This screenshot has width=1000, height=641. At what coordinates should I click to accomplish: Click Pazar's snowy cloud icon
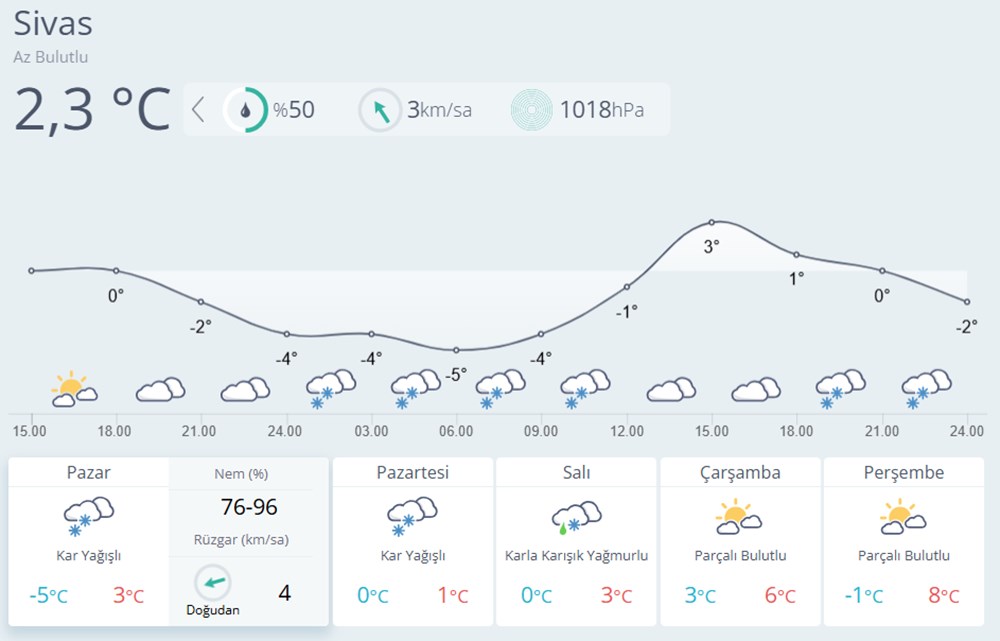[88, 515]
